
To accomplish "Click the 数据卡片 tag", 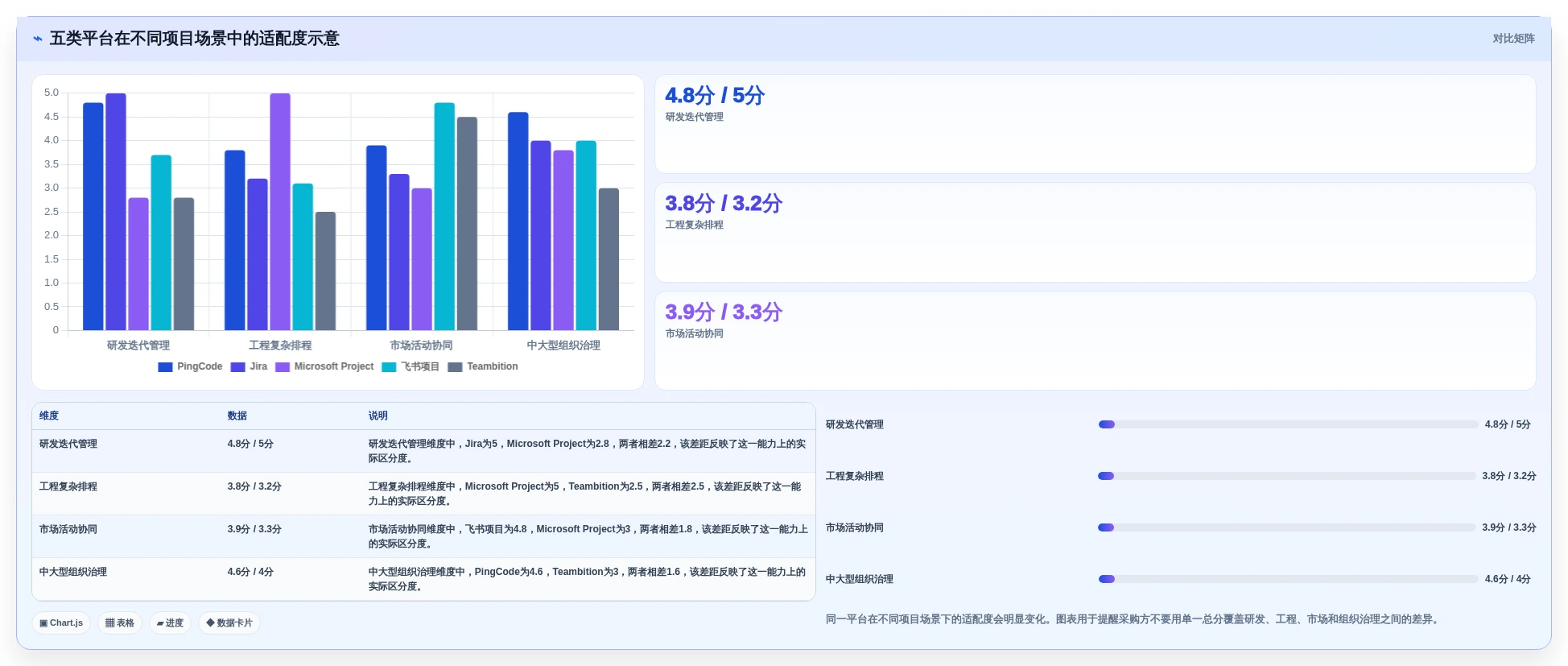I will (229, 623).
